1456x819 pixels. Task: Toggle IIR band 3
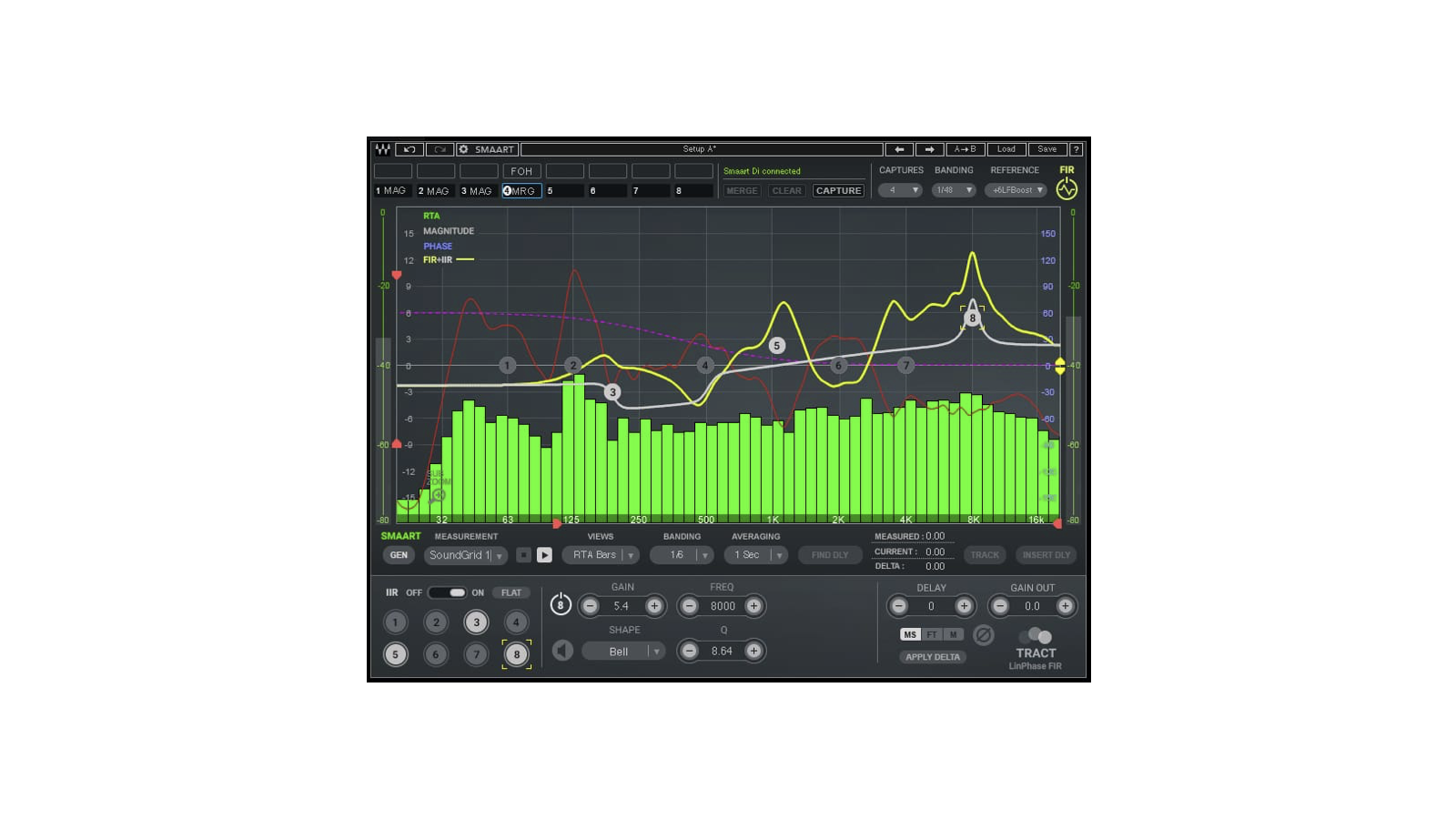pos(476,622)
